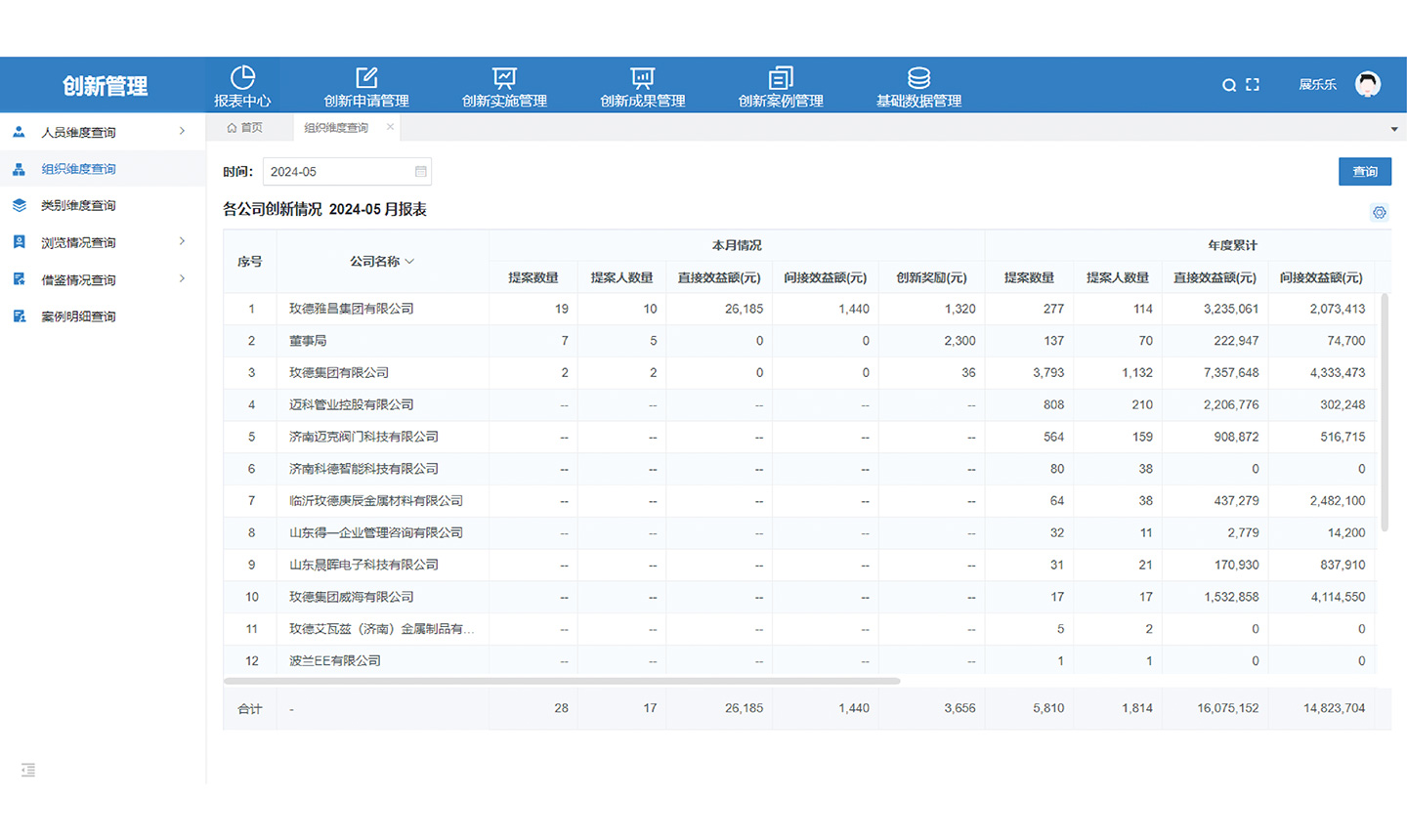Open the 报表中心 module icon

[243, 84]
